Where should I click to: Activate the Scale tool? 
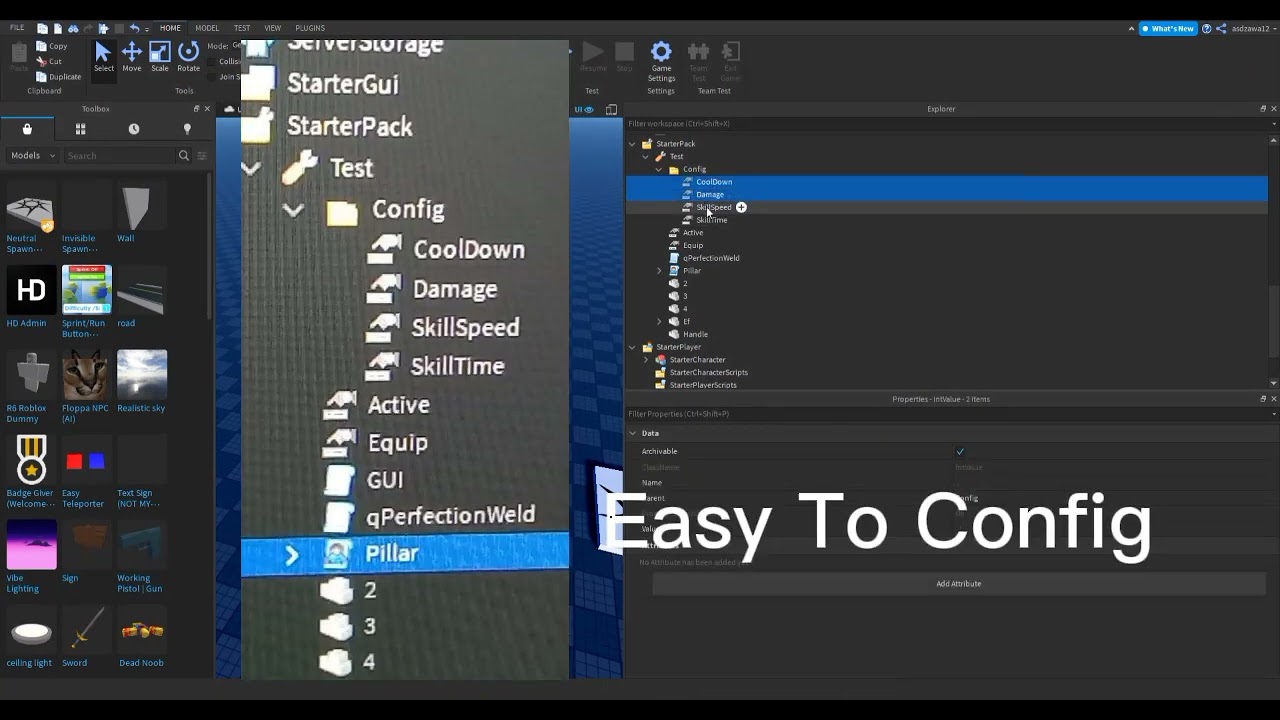tap(160, 57)
